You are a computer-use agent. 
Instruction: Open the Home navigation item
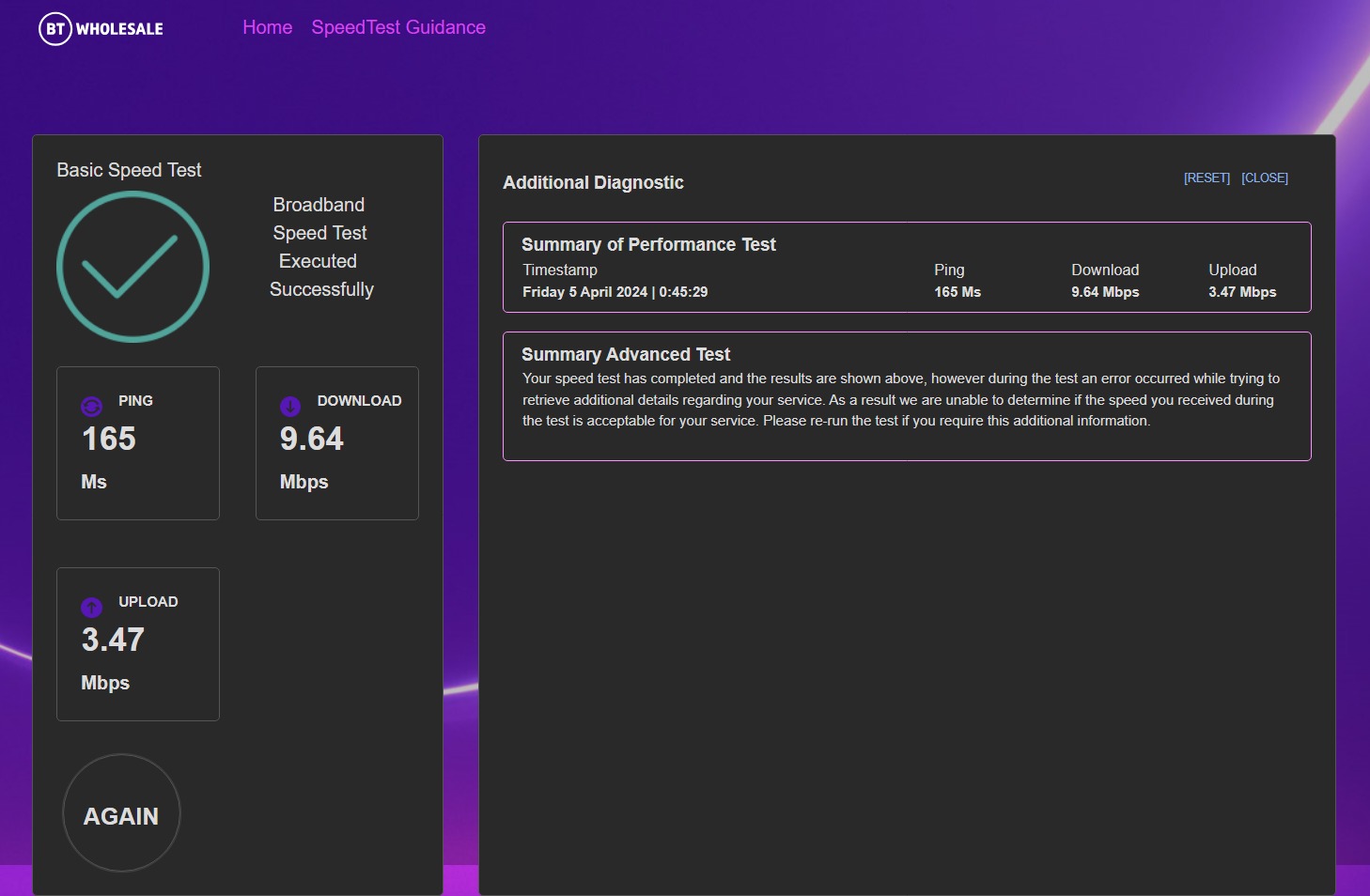267,27
